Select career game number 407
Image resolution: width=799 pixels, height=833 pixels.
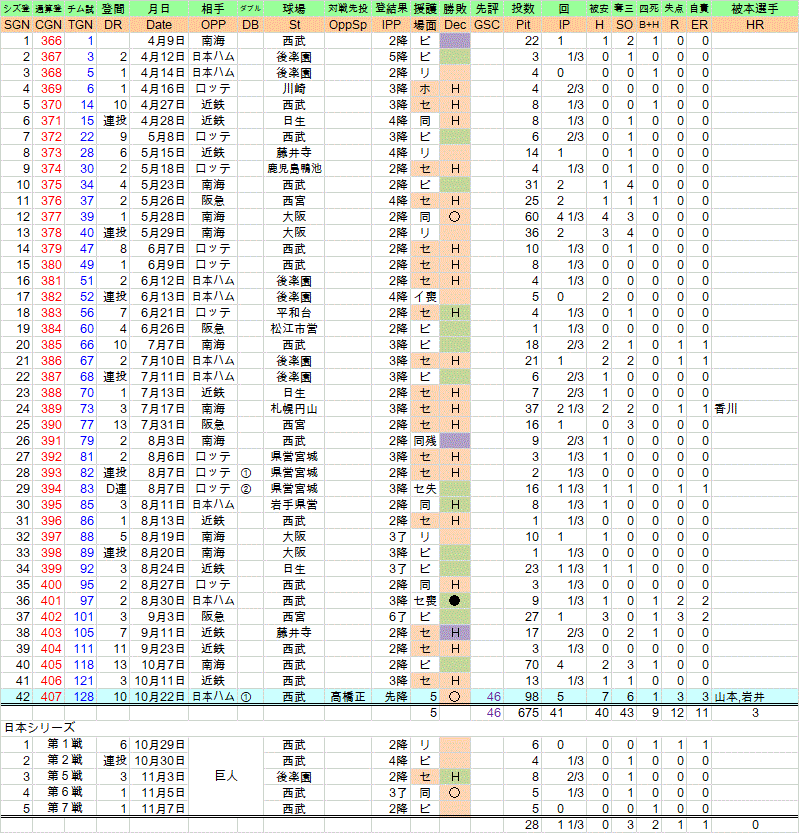[x=52, y=696]
